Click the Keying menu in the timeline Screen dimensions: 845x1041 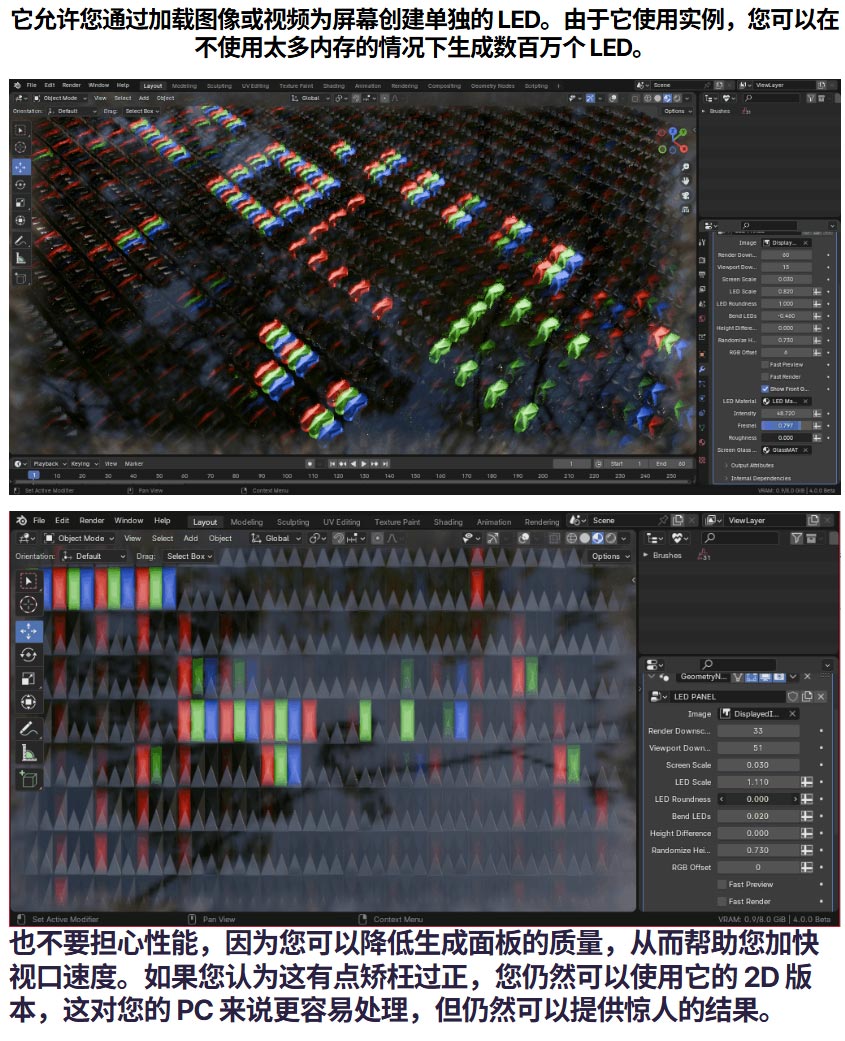tap(82, 464)
